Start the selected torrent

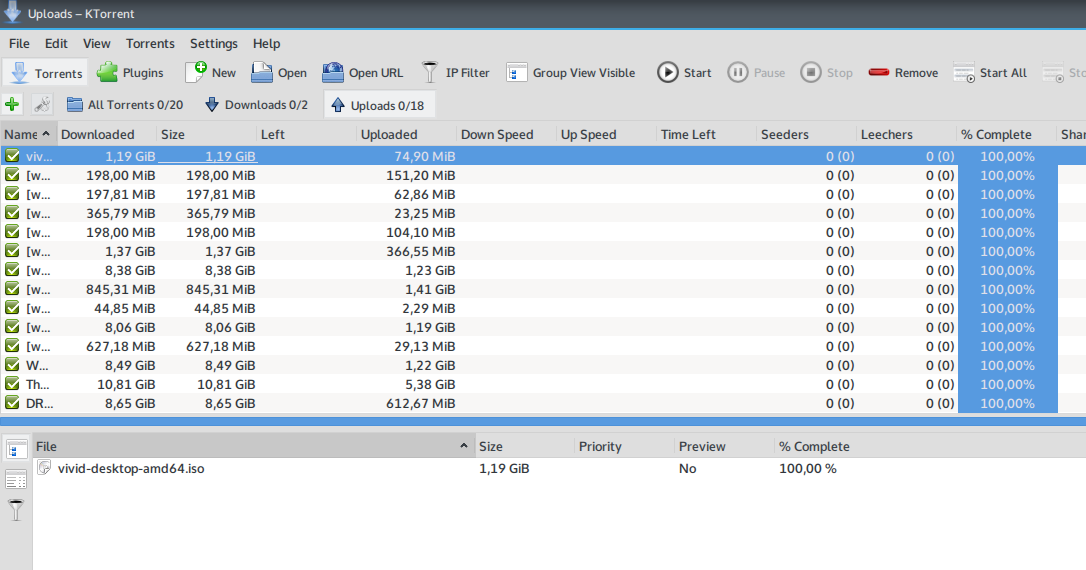[x=684, y=73]
